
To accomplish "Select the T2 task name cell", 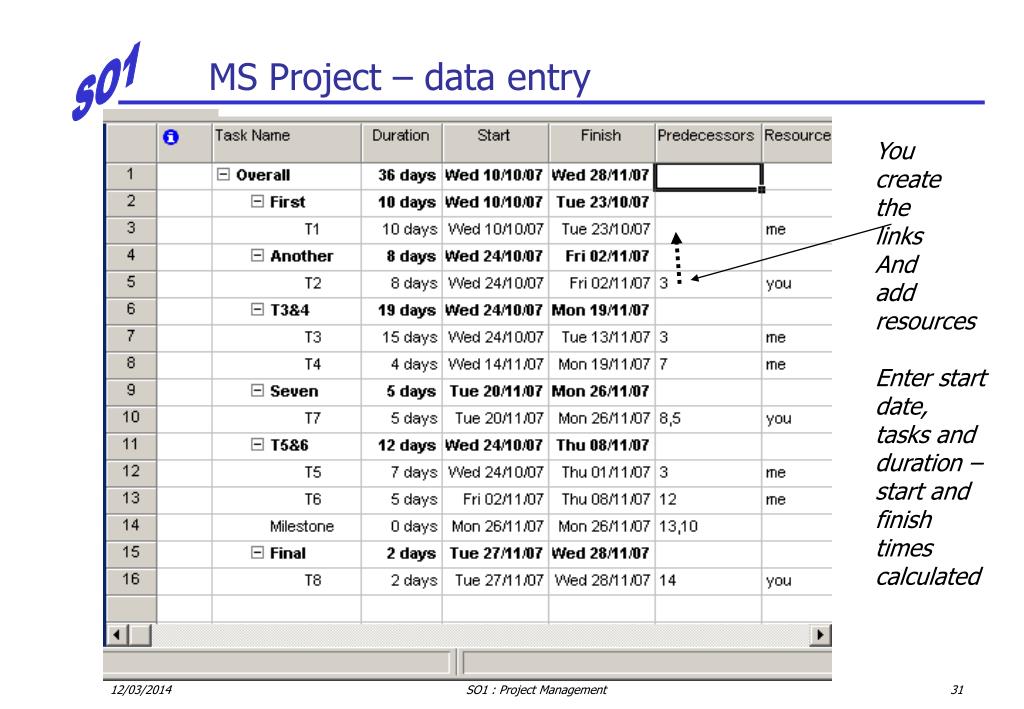I will pyautogui.click(x=287, y=283).
